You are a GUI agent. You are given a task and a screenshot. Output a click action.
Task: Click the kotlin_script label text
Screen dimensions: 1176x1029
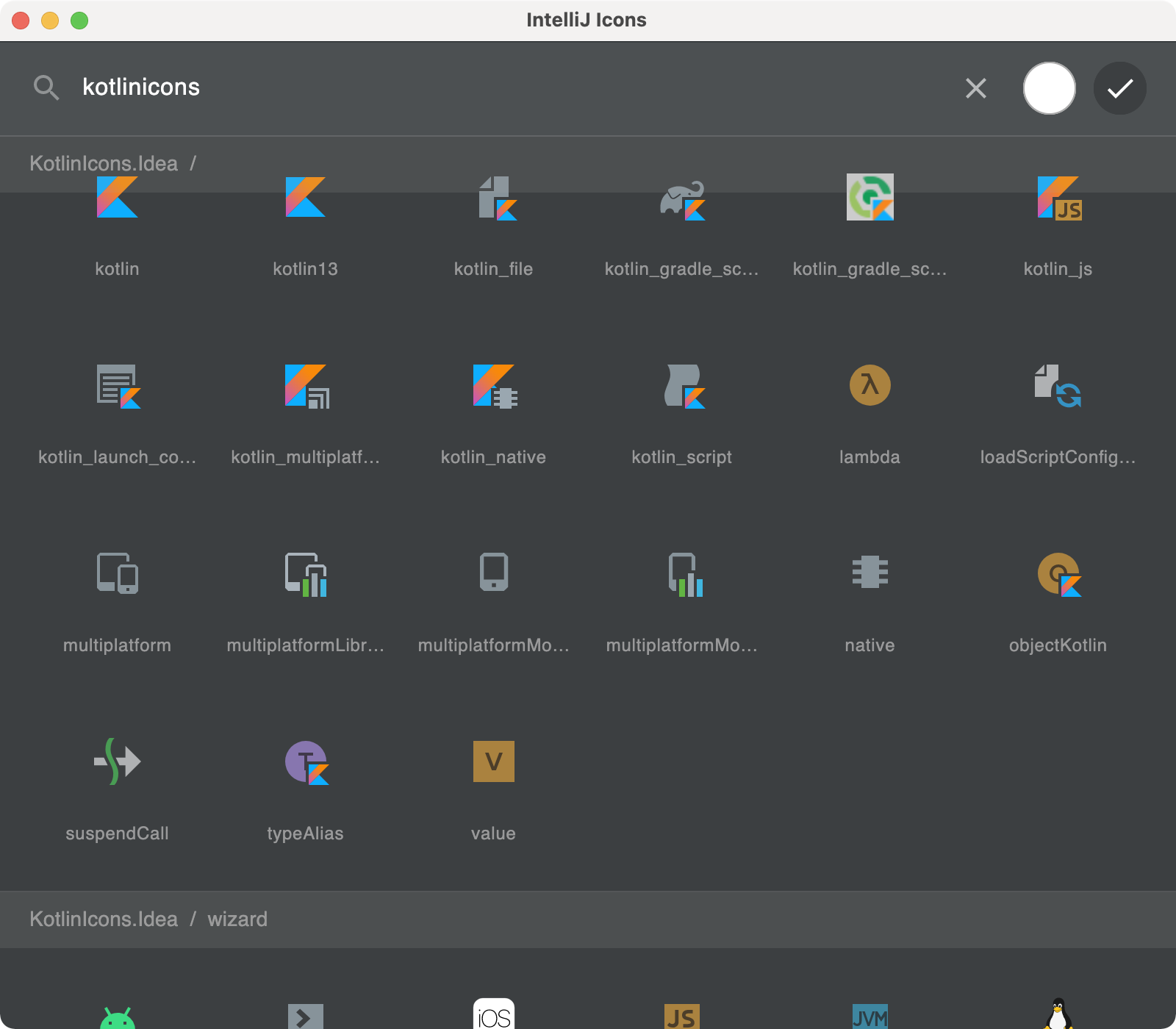click(681, 457)
